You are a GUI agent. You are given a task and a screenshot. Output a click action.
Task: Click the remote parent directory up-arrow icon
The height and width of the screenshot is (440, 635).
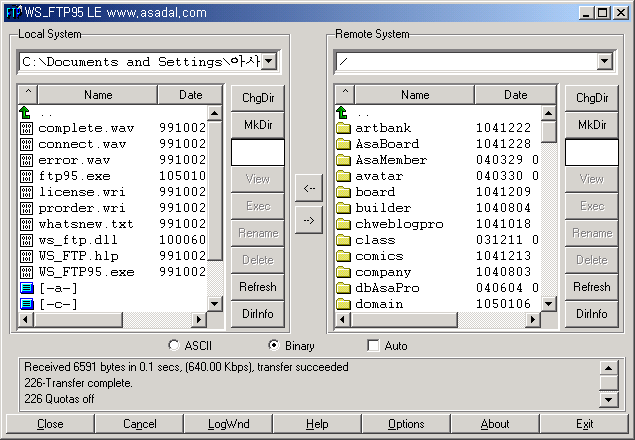click(342, 112)
